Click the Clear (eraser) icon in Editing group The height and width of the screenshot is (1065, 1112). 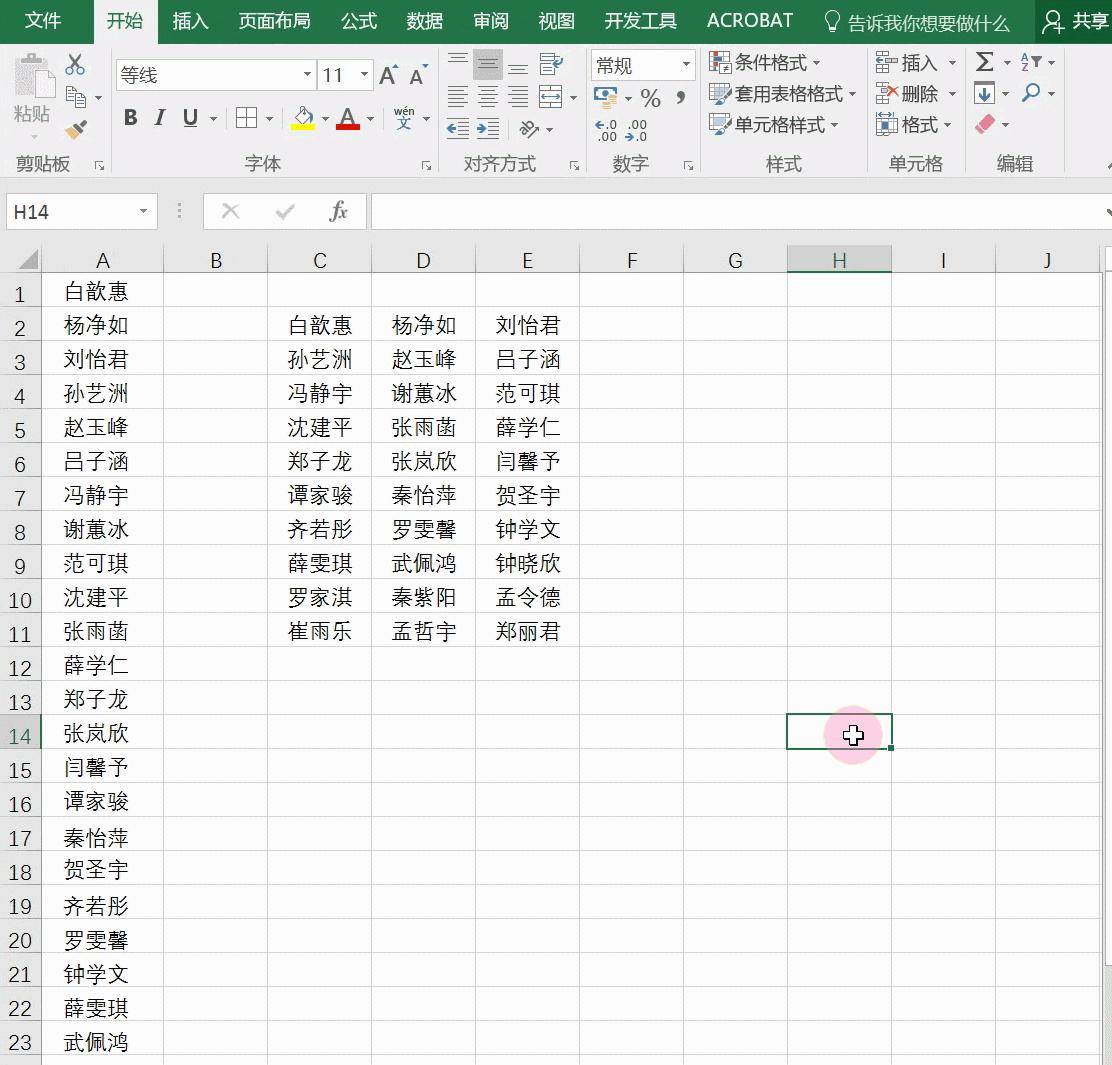click(x=985, y=124)
